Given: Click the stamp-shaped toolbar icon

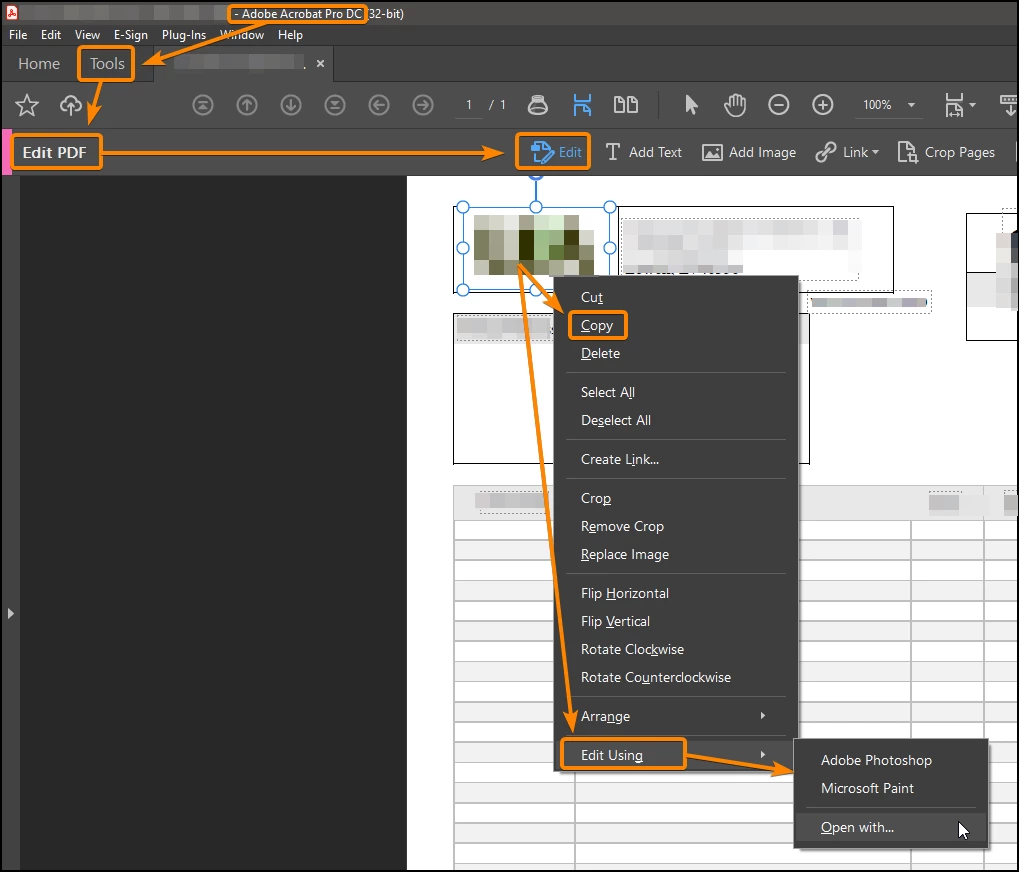Looking at the screenshot, I should [x=537, y=105].
